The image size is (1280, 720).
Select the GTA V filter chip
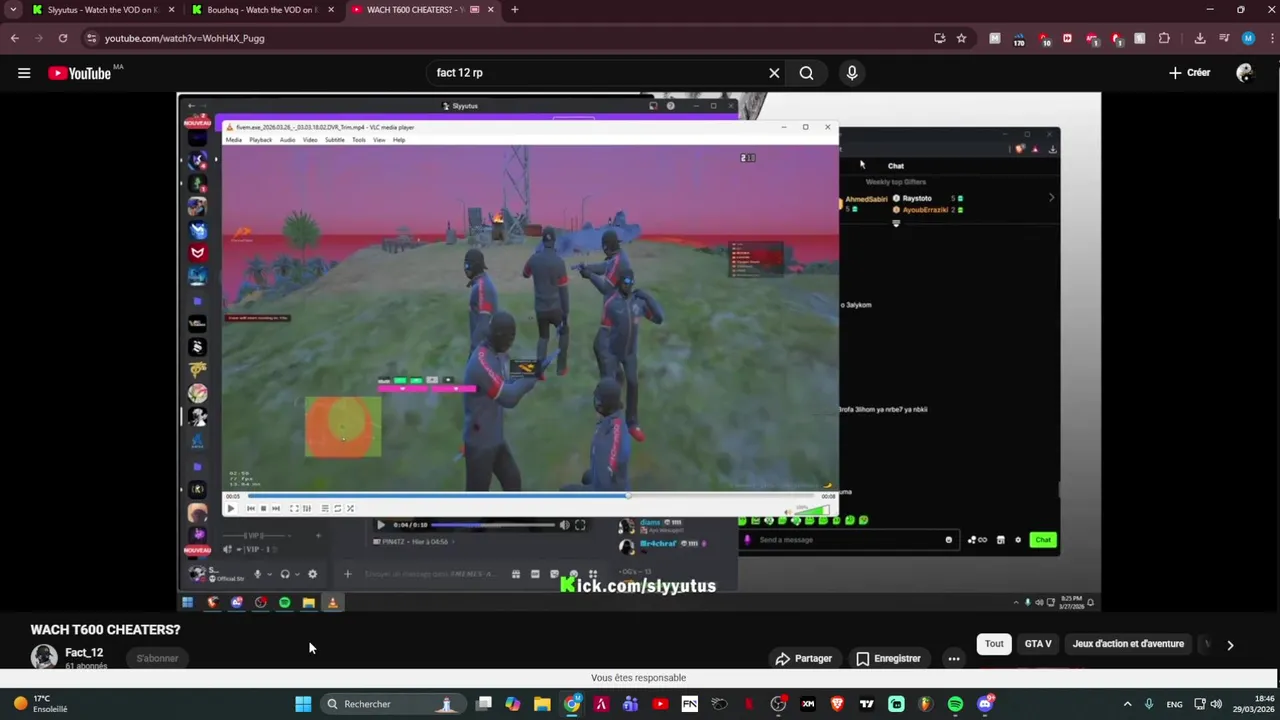tap(1038, 644)
